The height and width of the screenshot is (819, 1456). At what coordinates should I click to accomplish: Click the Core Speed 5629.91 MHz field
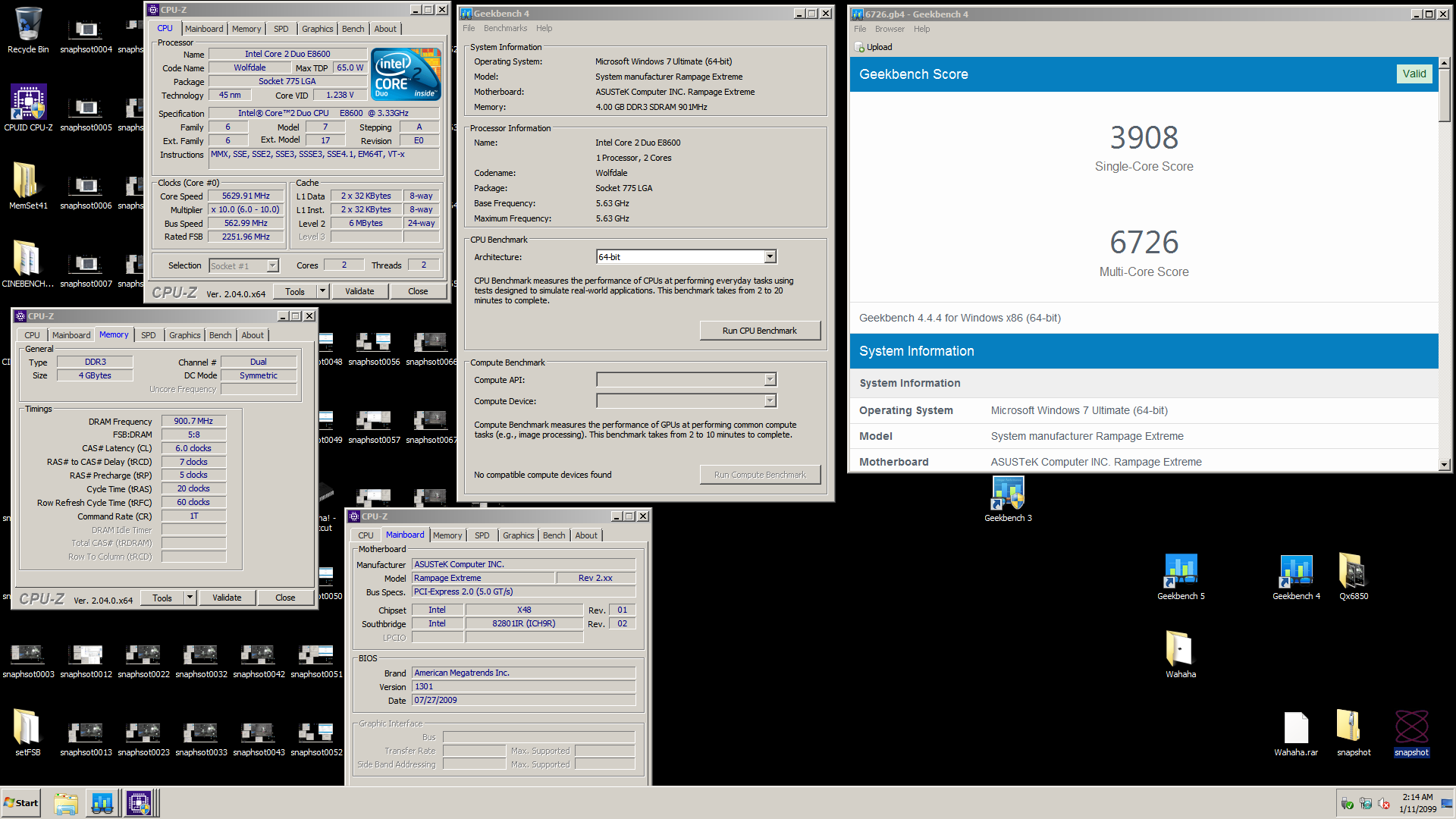[x=246, y=196]
